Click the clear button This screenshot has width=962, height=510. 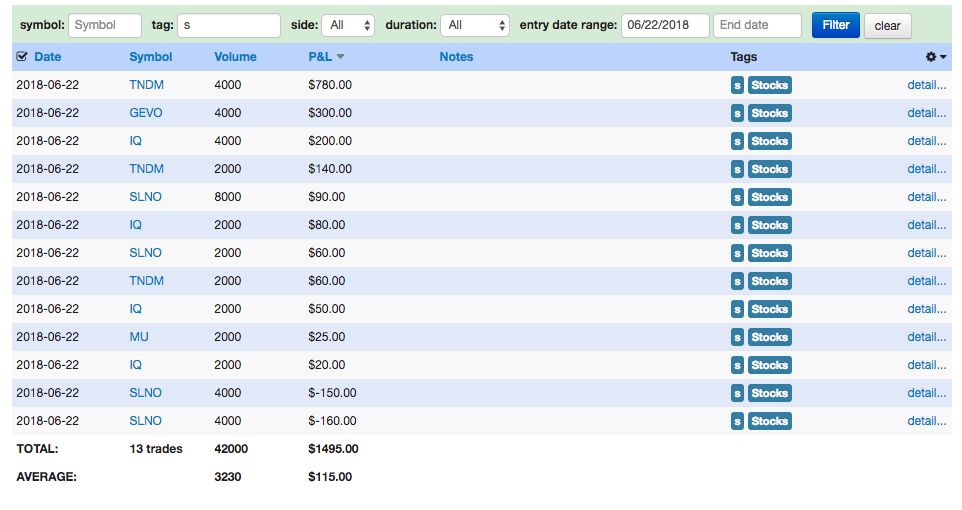pyautogui.click(x=887, y=26)
